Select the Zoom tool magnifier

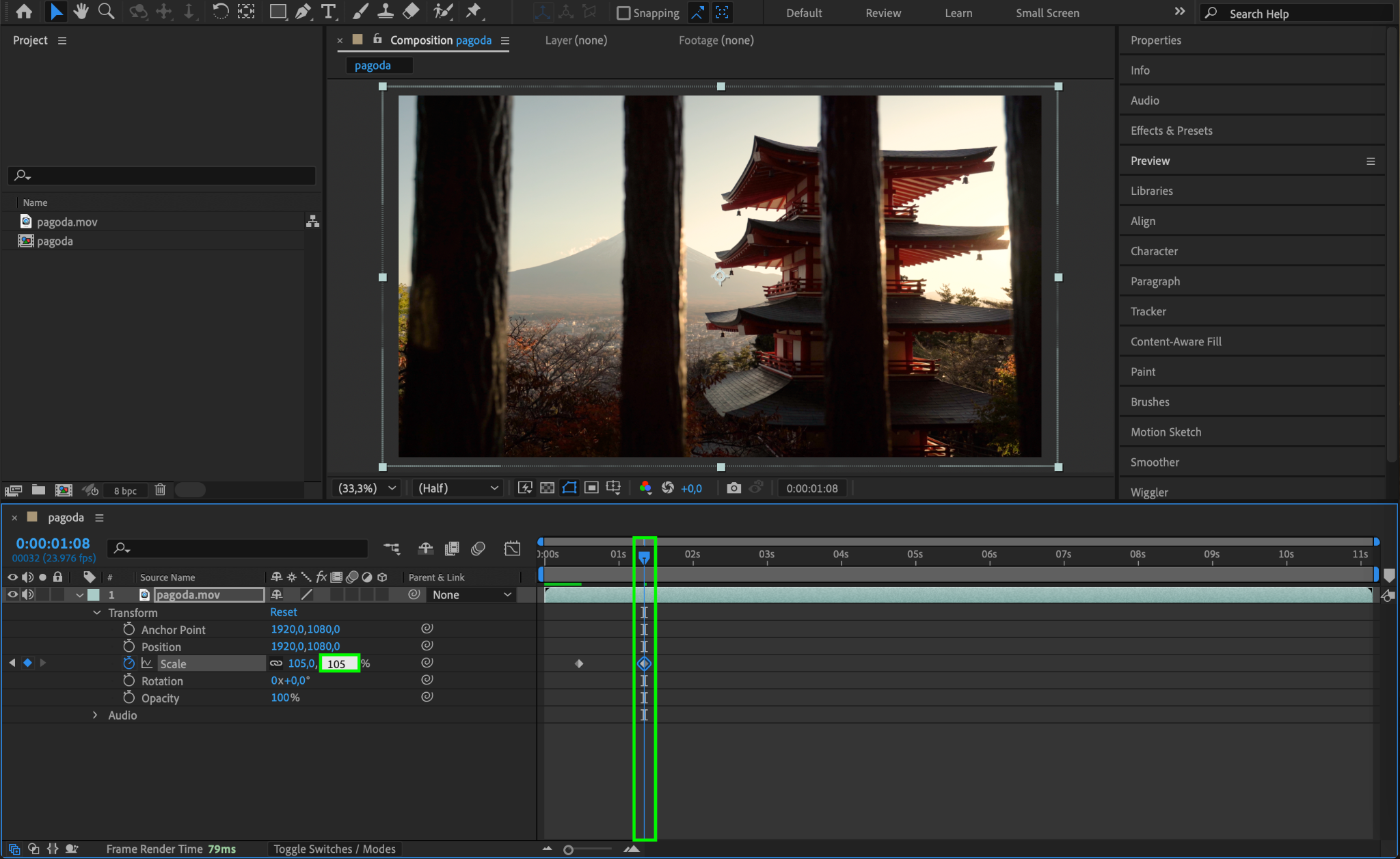106,11
